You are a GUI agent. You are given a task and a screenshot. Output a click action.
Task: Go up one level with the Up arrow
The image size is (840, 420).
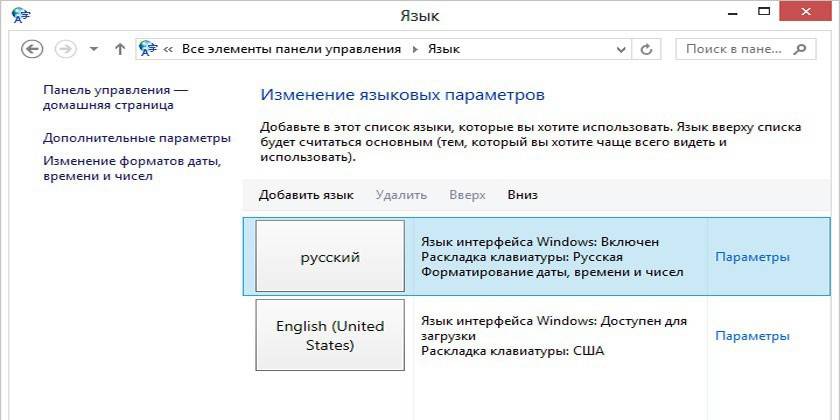click(x=120, y=49)
